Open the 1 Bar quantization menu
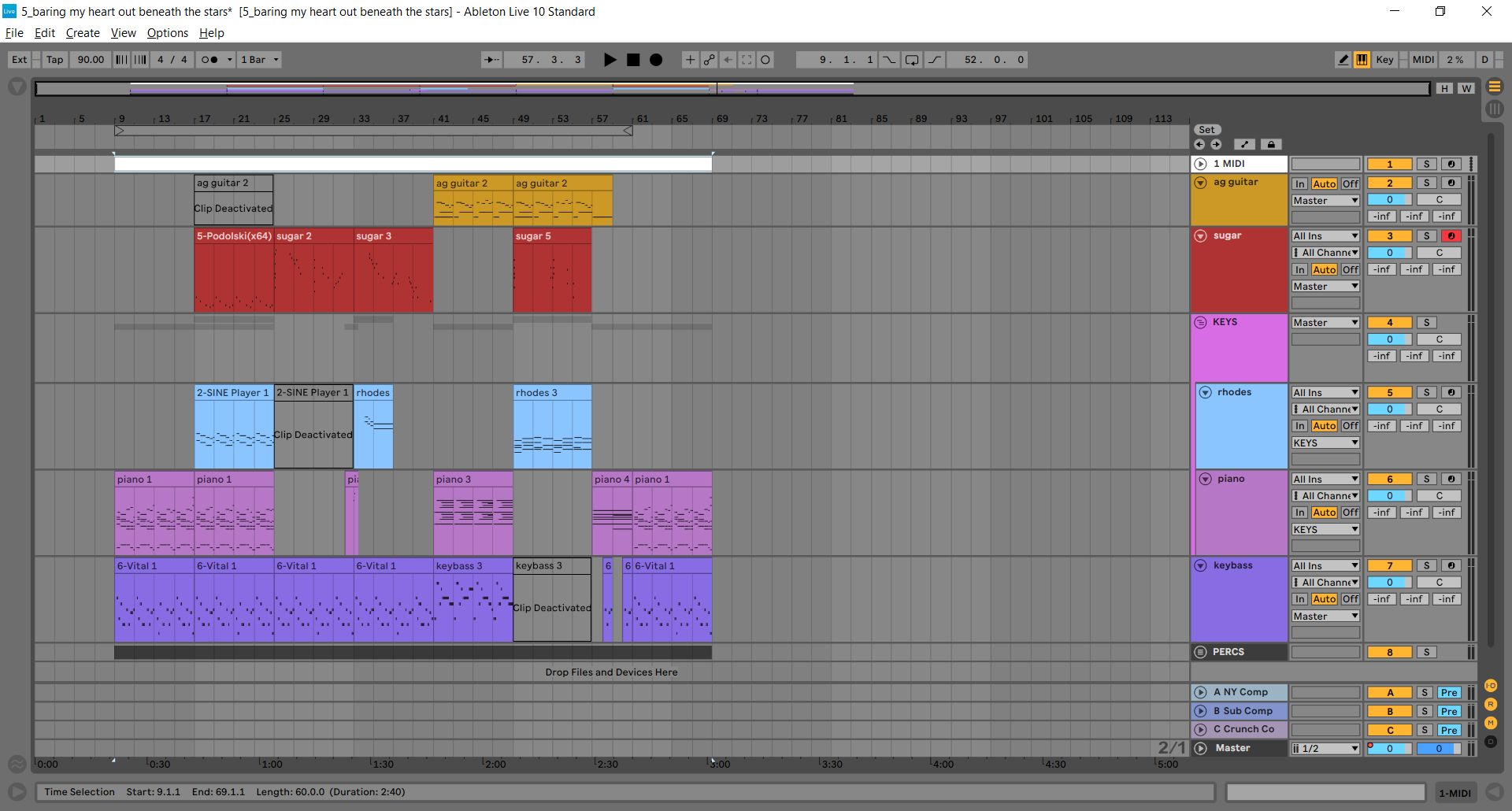Image resolution: width=1512 pixels, height=811 pixels. 259,60
